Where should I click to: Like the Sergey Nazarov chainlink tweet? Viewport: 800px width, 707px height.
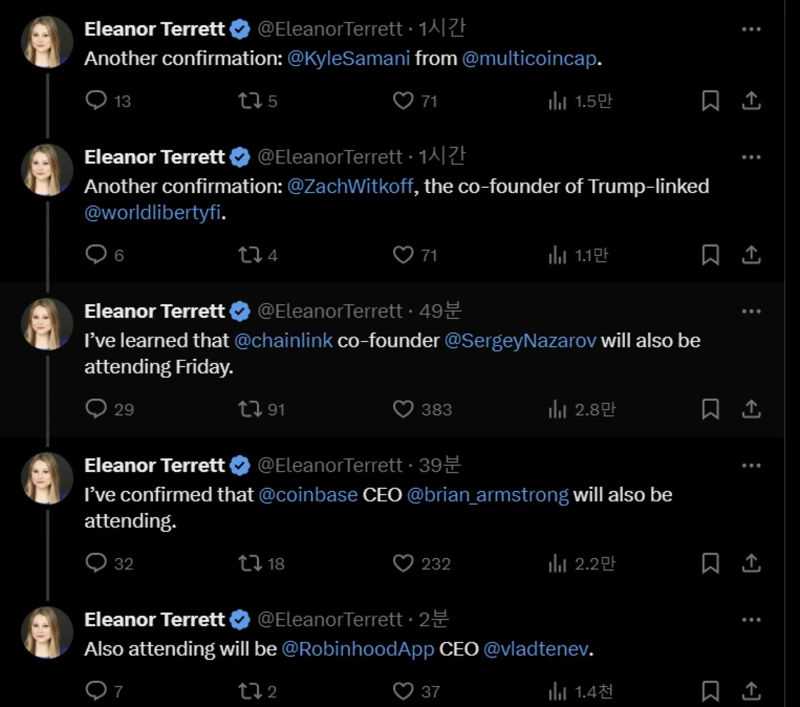click(x=404, y=409)
